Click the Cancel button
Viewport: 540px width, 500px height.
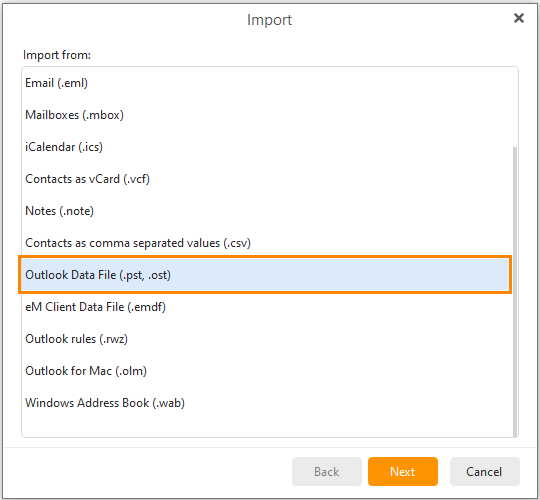coord(484,471)
